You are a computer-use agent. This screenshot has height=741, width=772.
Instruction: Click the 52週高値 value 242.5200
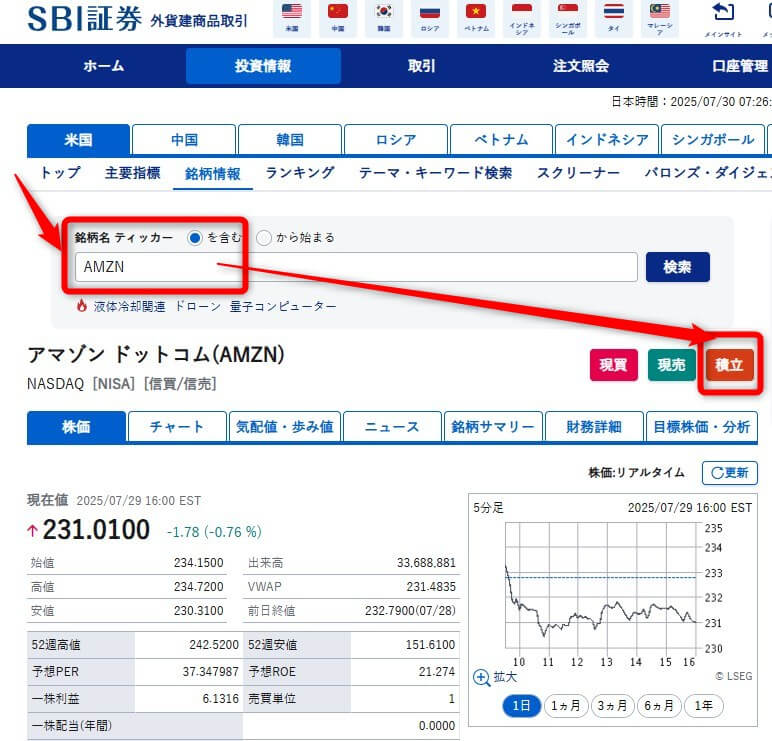pos(214,644)
